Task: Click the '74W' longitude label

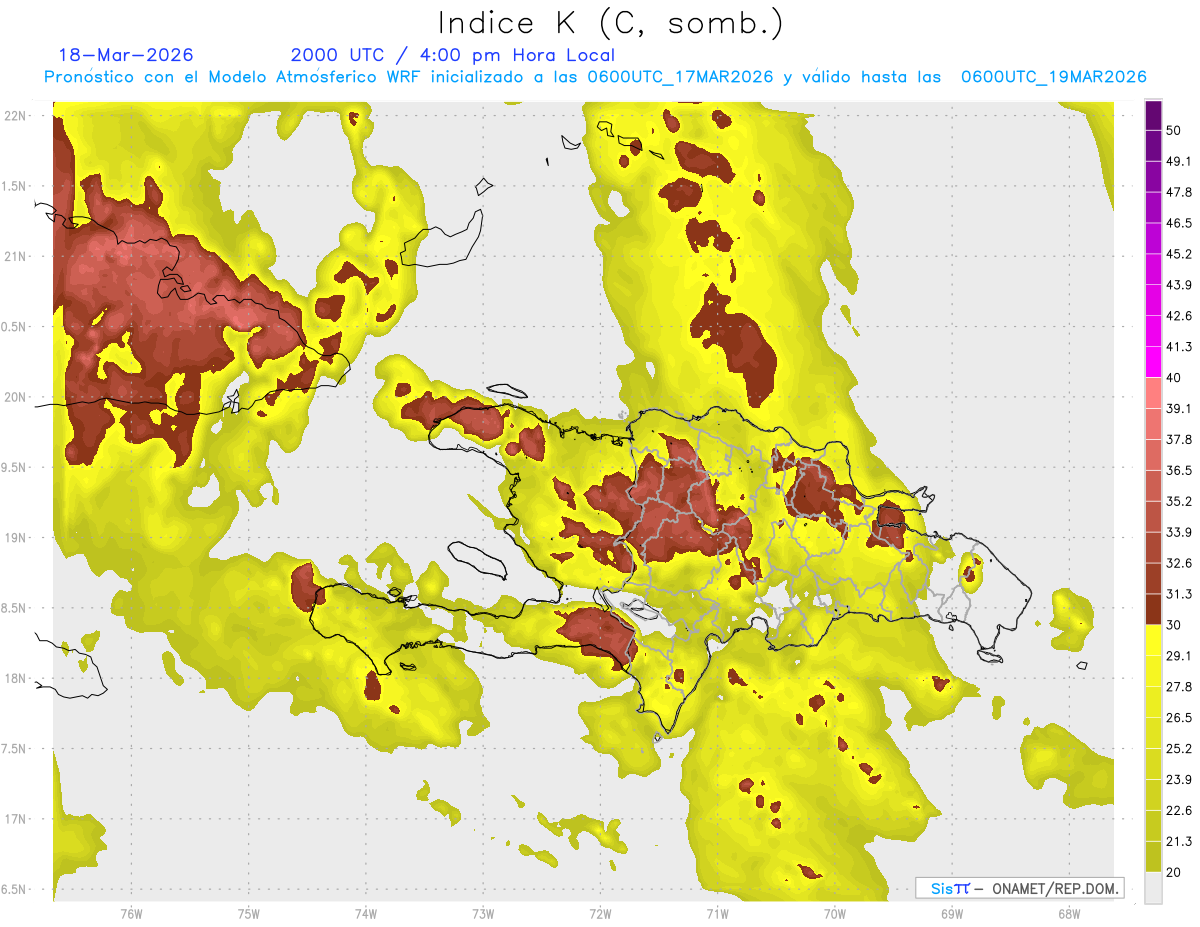Action: [x=366, y=914]
